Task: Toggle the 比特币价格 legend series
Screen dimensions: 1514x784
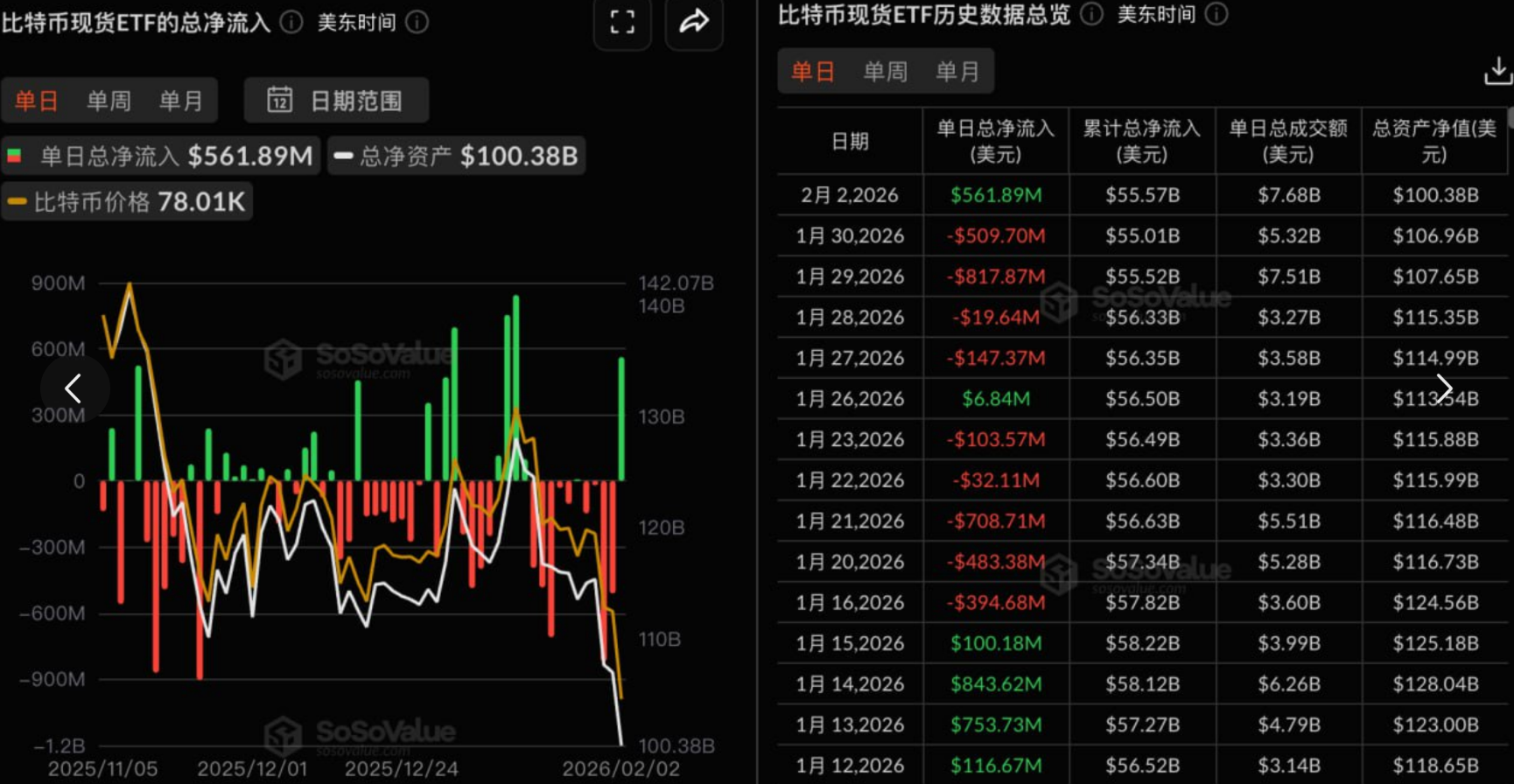Action: [x=127, y=202]
